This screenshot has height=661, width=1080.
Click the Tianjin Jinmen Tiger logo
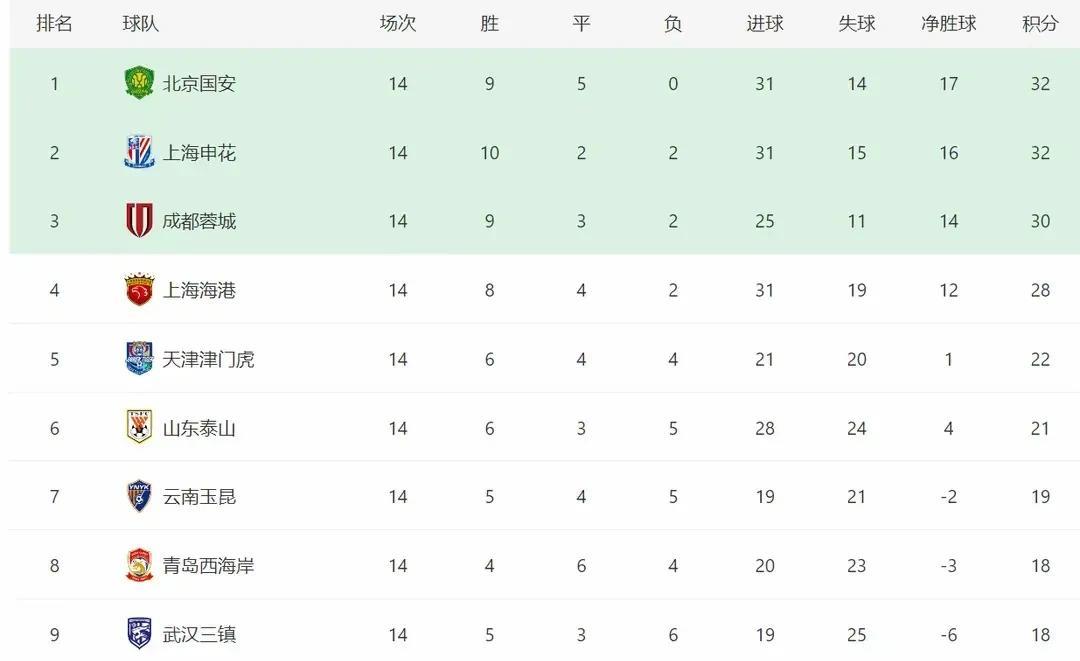(x=139, y=358)
